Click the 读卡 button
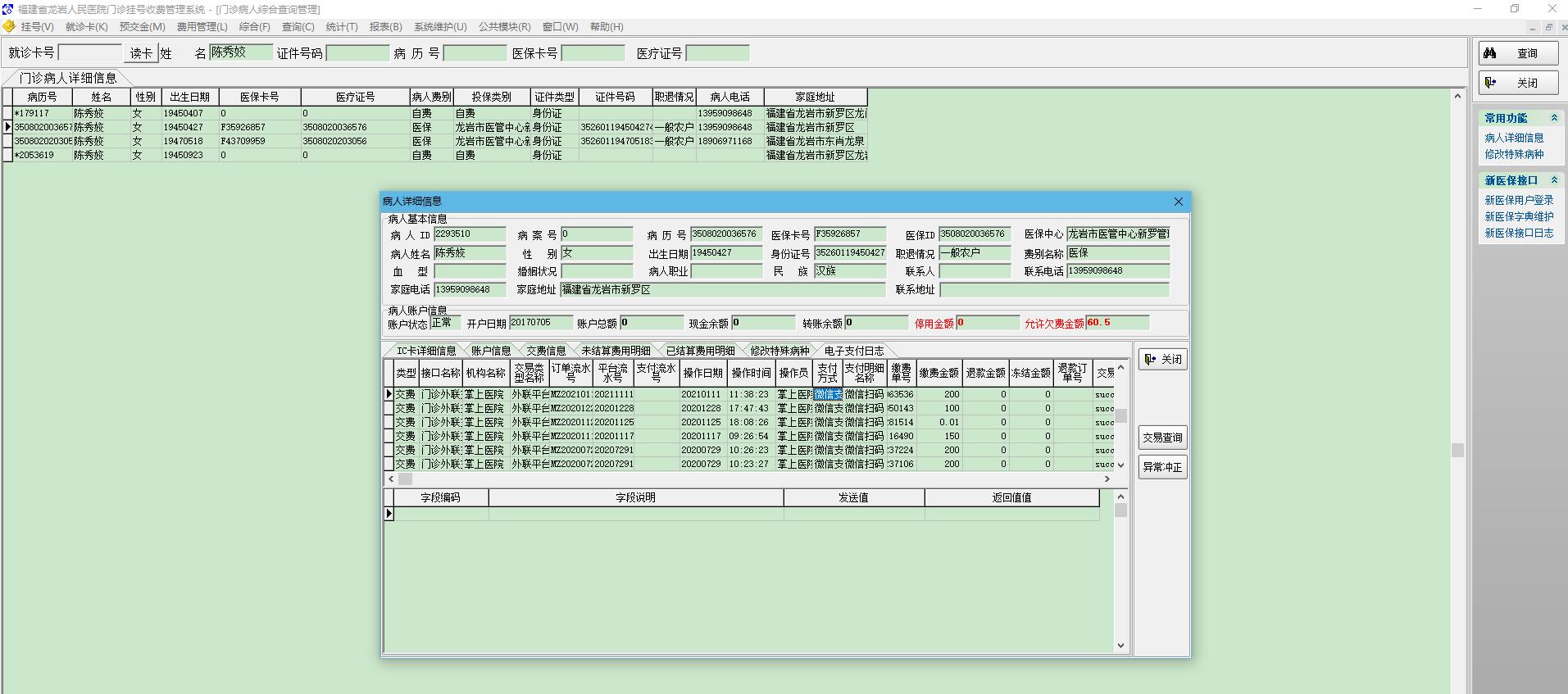The height and width of the screenshot is (694, 1568). [141, 53]
